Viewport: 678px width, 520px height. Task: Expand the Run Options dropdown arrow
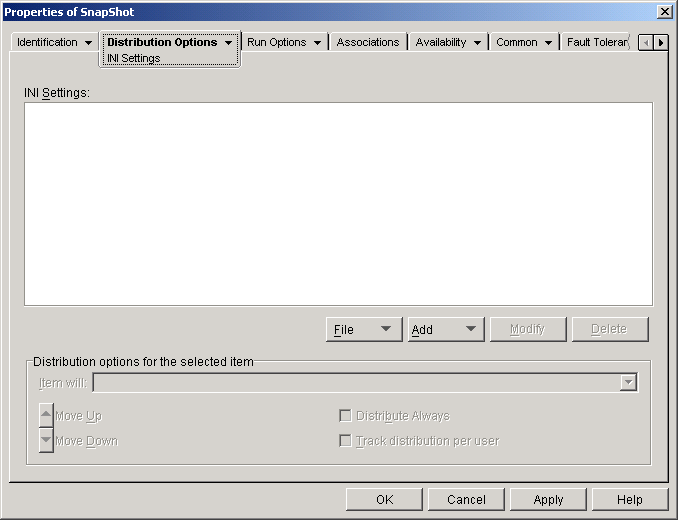[317, 43]
